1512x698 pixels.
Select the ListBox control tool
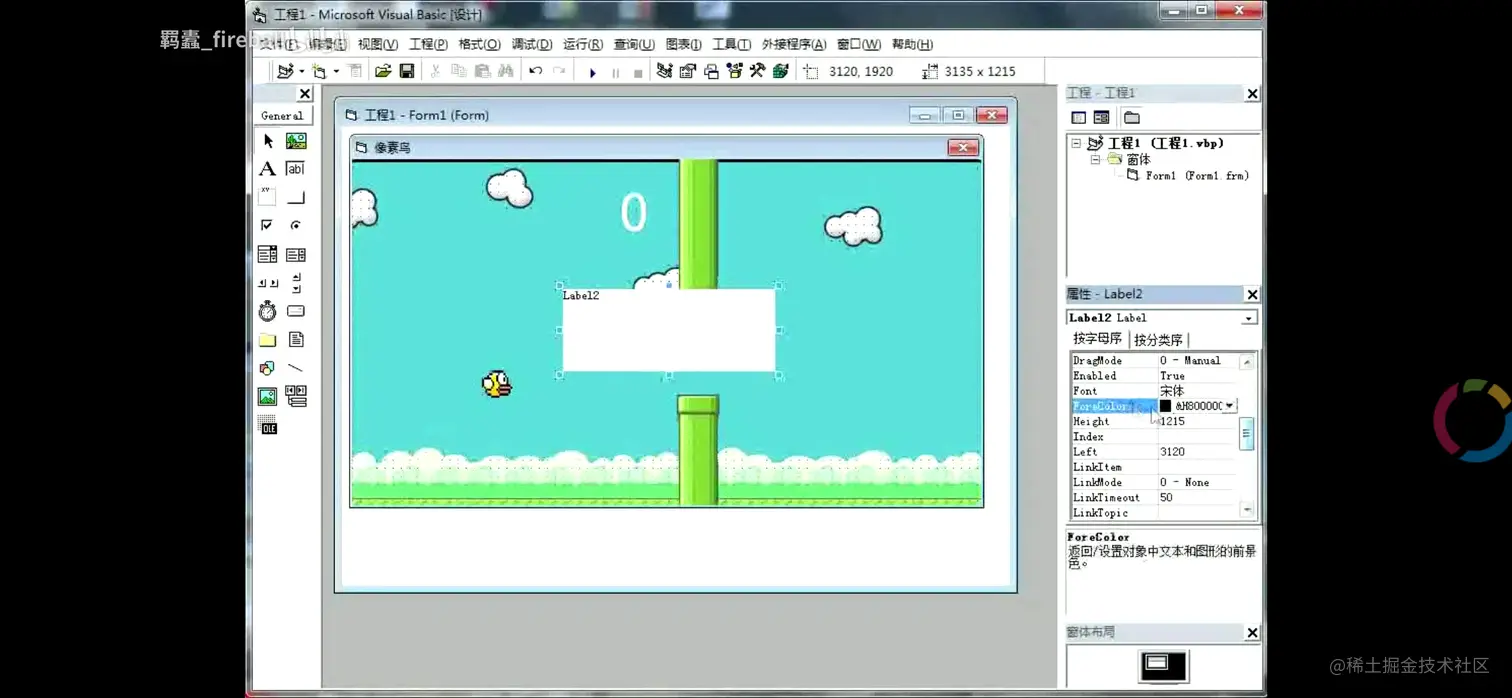(x=296, y=254)
